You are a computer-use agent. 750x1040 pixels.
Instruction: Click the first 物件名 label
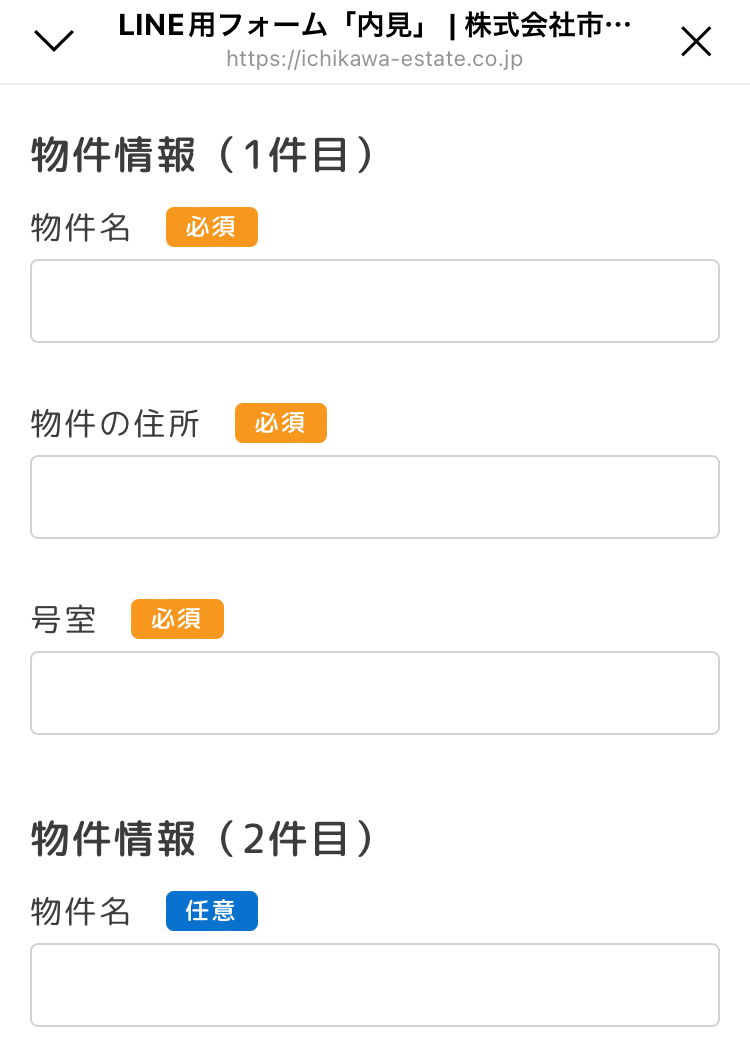(x=80, y=228)
